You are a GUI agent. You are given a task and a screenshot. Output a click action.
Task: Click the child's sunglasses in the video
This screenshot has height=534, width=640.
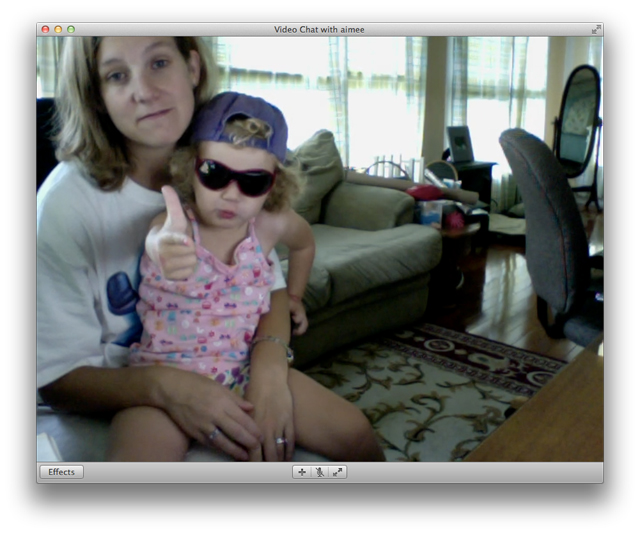coord(235,176)
